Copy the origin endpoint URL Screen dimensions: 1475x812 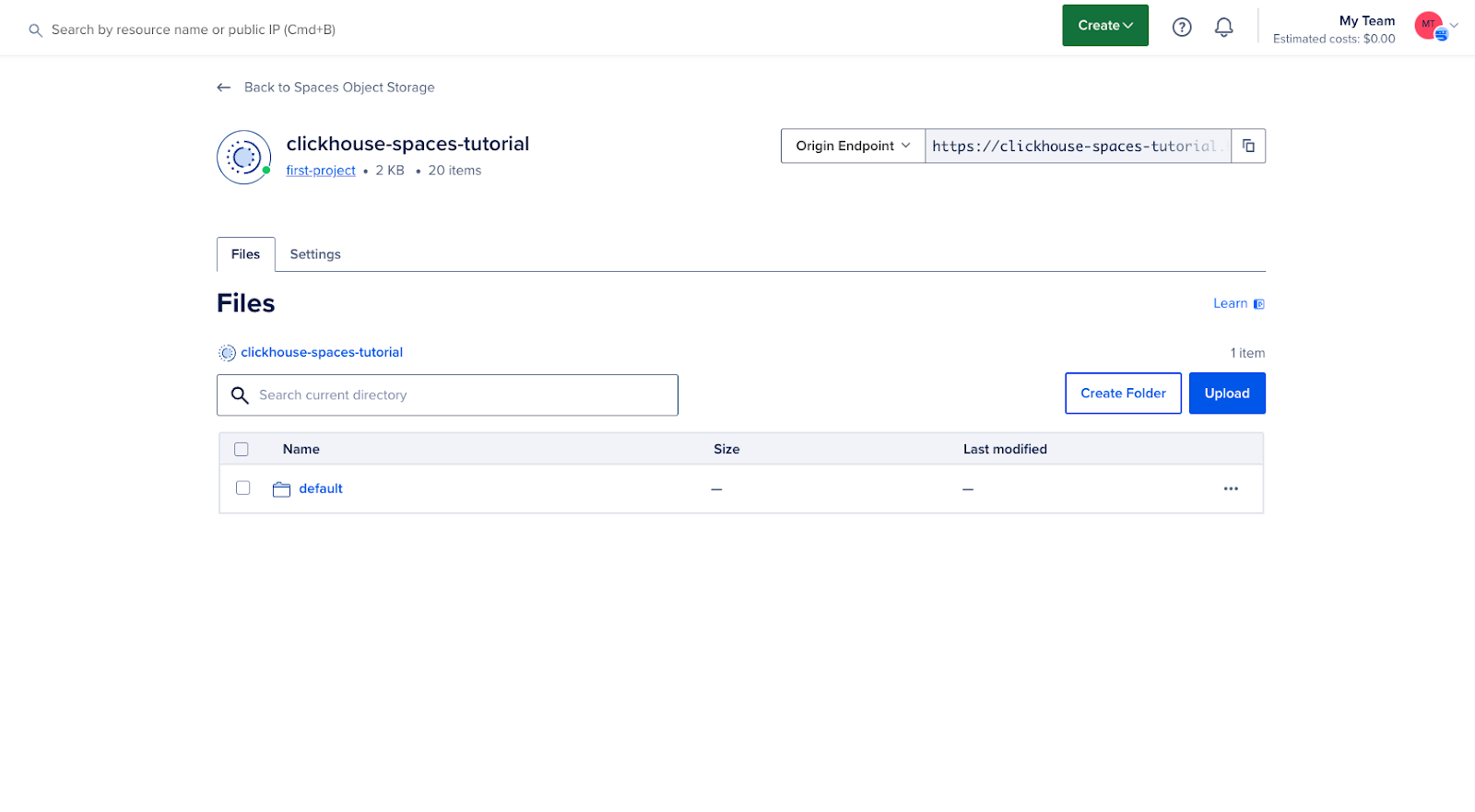(1248, 146)
